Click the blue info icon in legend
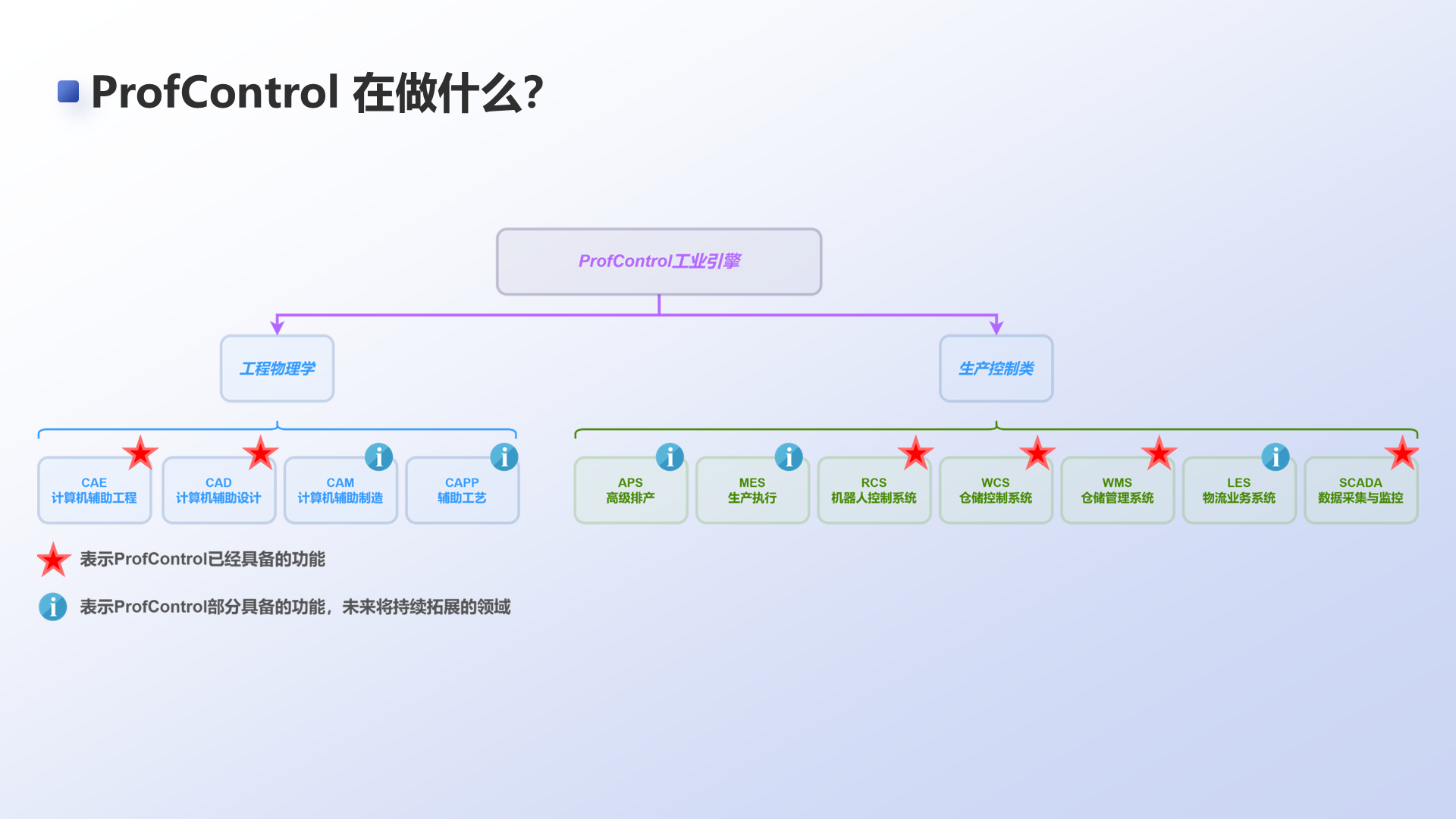1456x819 pixels. [53, 607]
